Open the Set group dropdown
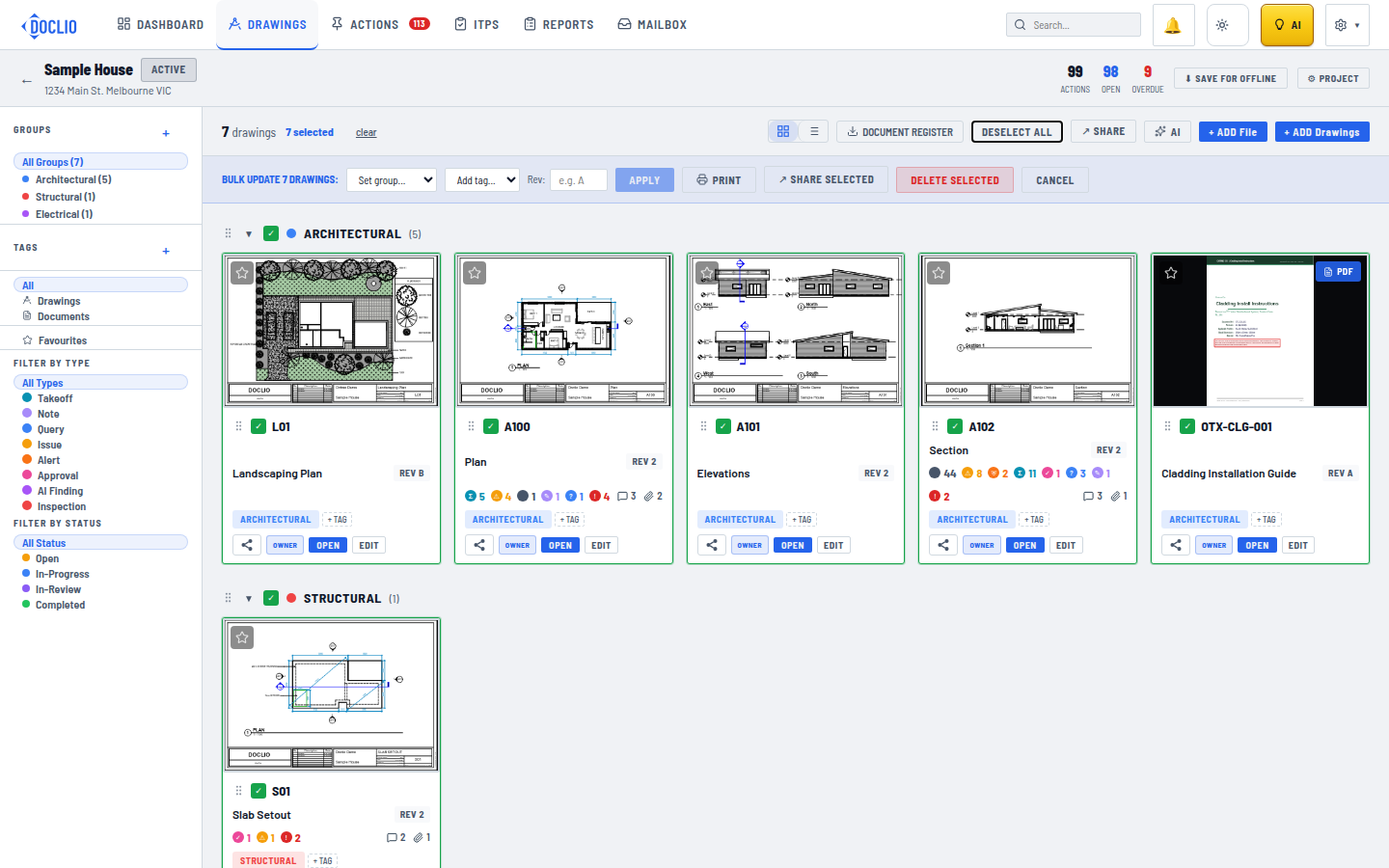 392,180
